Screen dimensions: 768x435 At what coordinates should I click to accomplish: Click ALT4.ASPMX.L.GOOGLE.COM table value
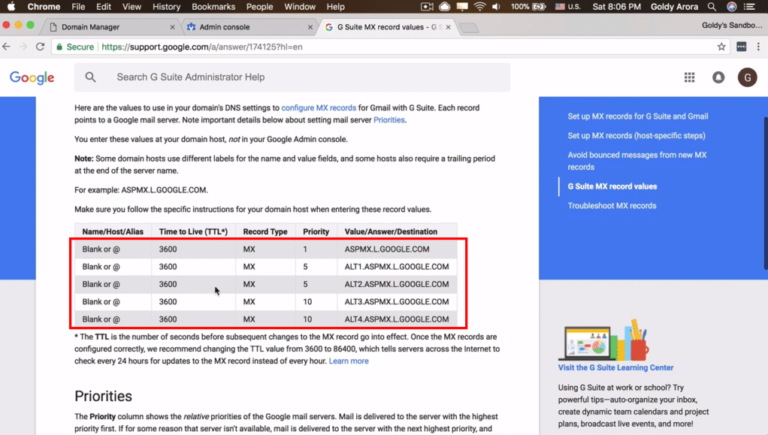(x=396, y=319)
